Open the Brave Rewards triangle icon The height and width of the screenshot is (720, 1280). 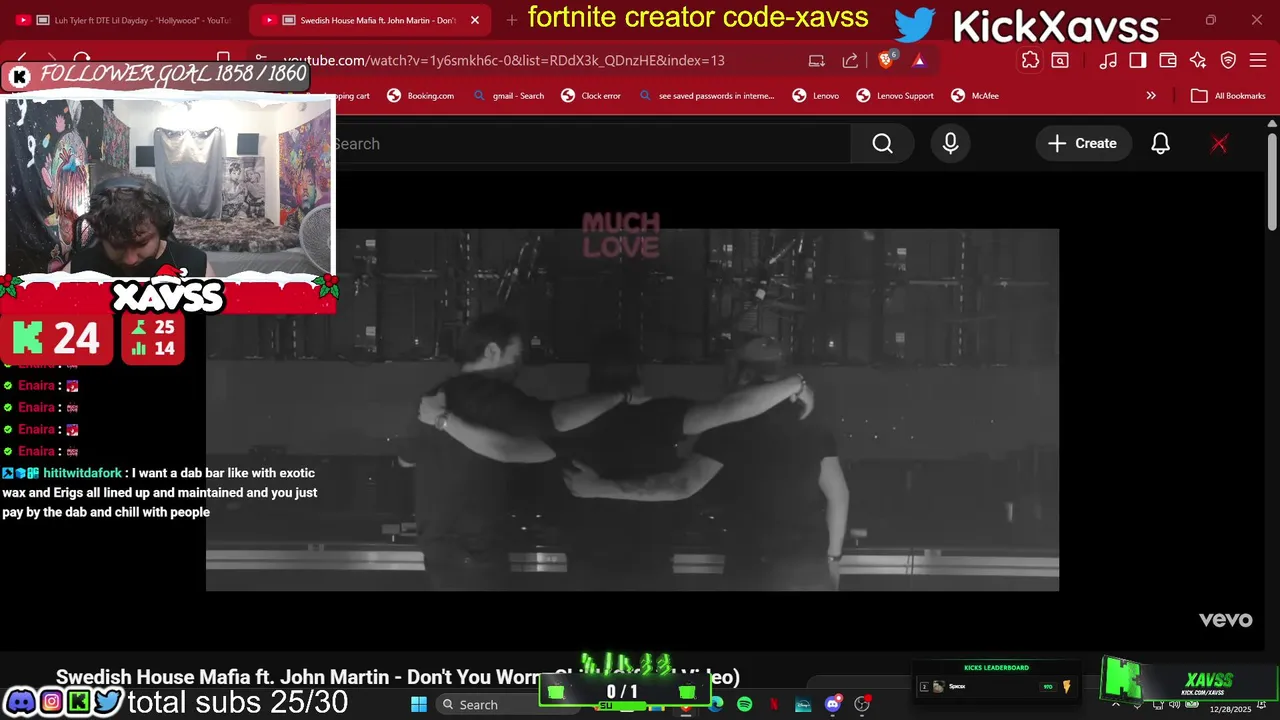(x=919, y=60)
